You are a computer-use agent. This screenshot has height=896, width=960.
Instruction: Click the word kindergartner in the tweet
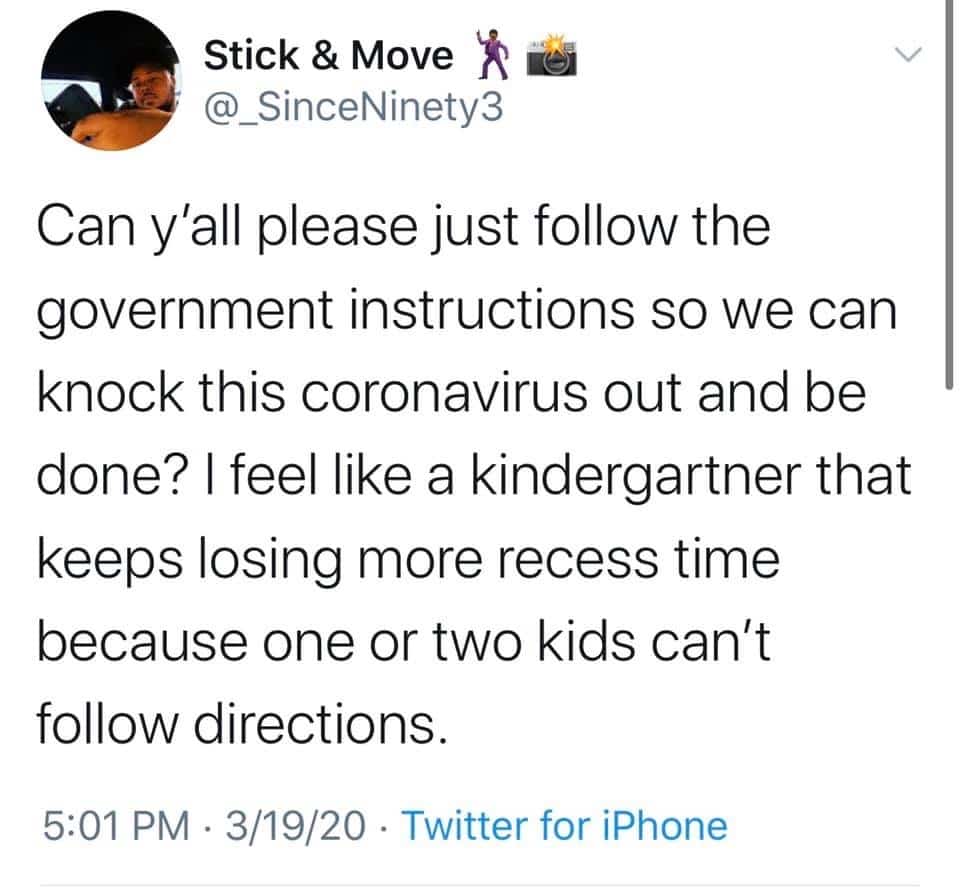click(x=636, y=478)
